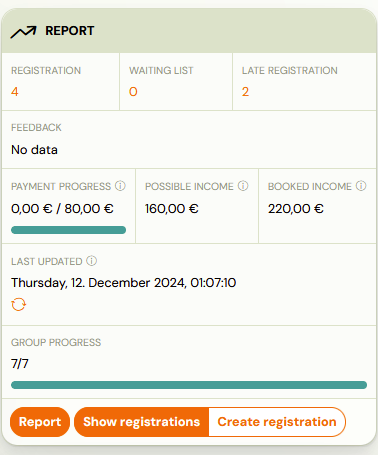Click the payment progress bar
The height and width of the screenshot is (455, 378).
tap(68, 230)
